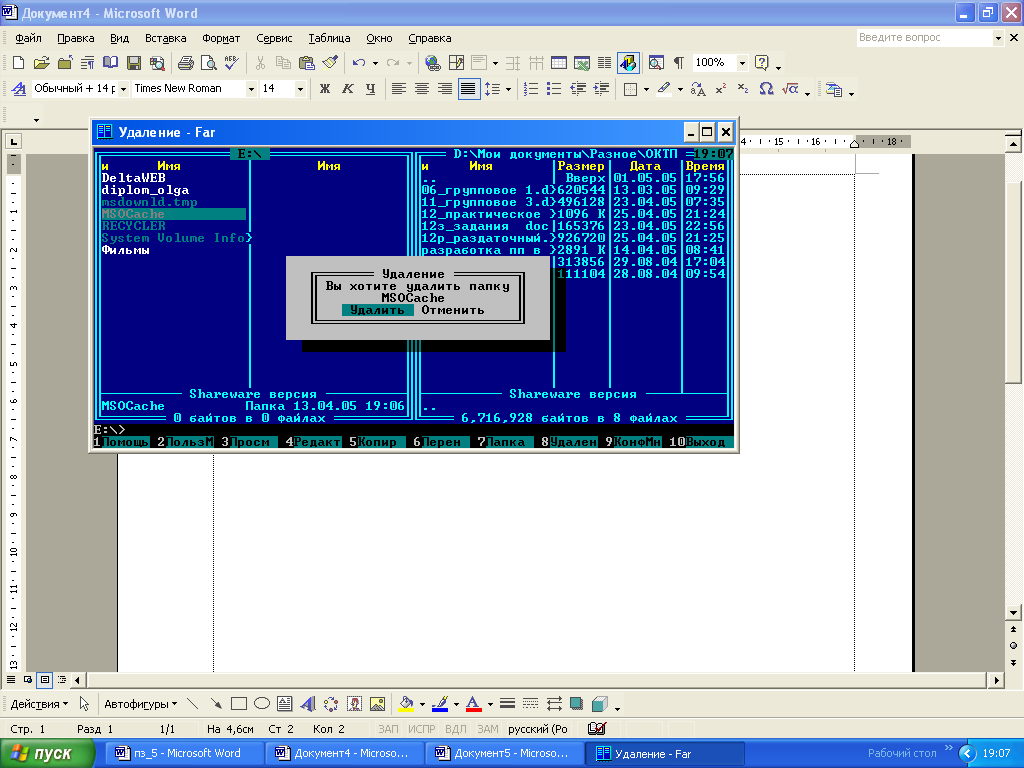1024x768 pixels.
Task: Click the Open file icon
Action: [42, 63]
